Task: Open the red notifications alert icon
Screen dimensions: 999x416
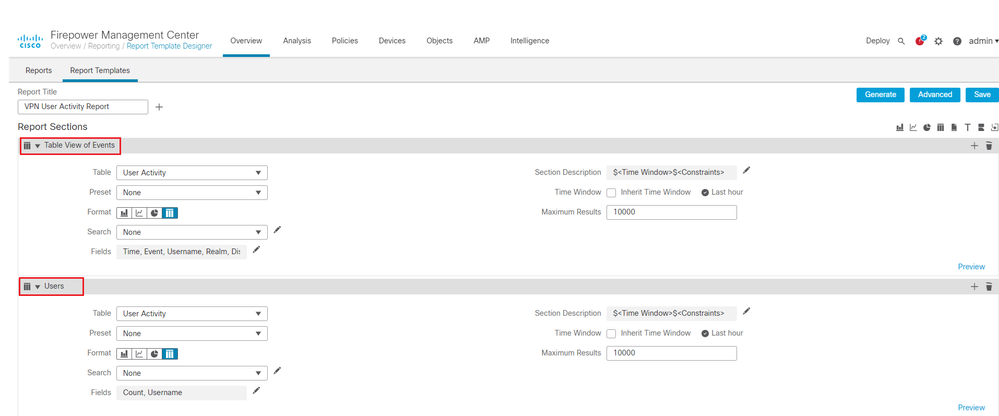Action: pos(920,40)
